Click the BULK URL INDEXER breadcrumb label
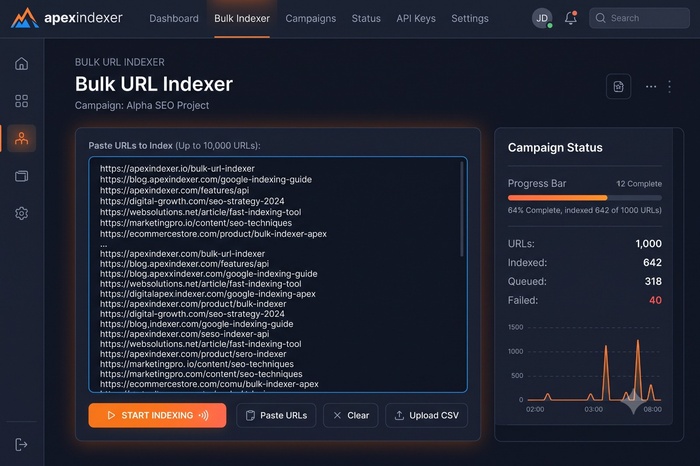Screen dimensions: 700x466 coord(120,62)
